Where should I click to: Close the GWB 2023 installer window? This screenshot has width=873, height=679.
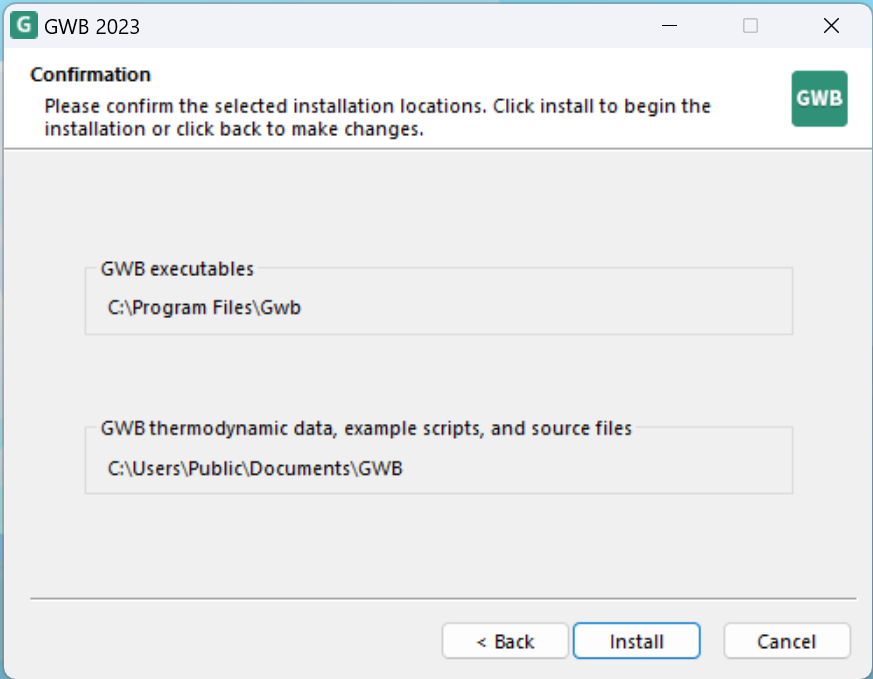point(830,26)
